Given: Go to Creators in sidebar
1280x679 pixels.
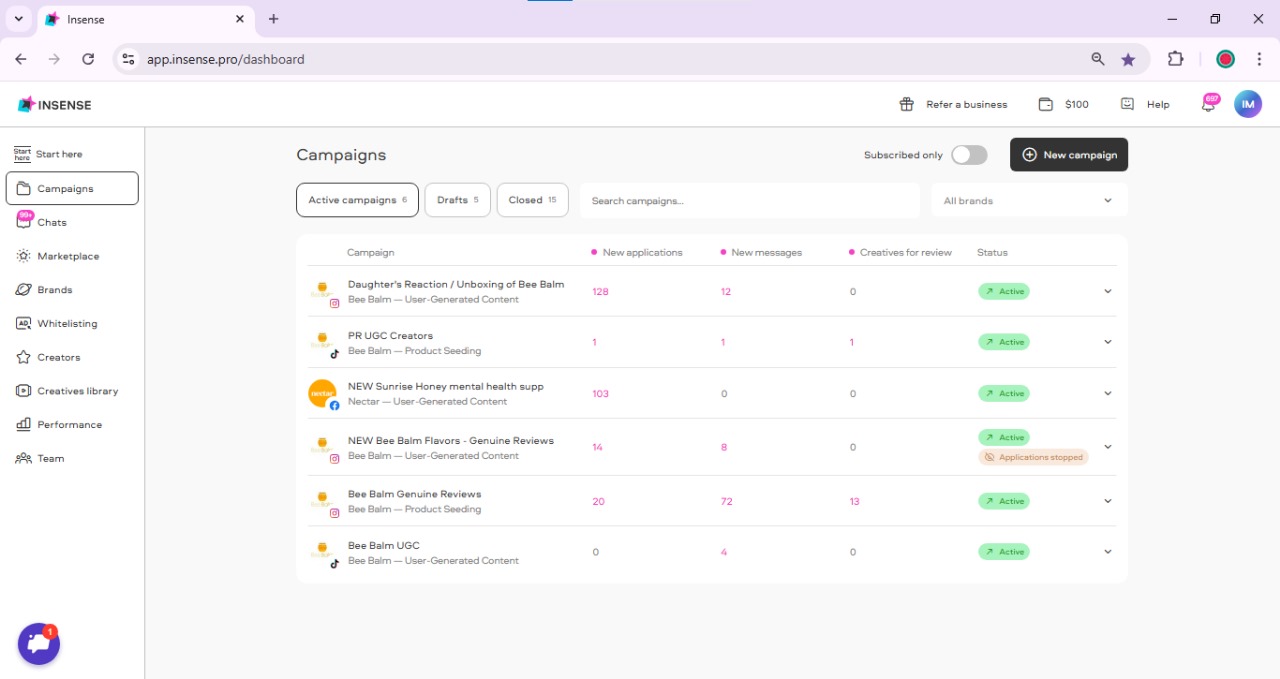Looking at the screenshot, I should (x=72, y=357).
